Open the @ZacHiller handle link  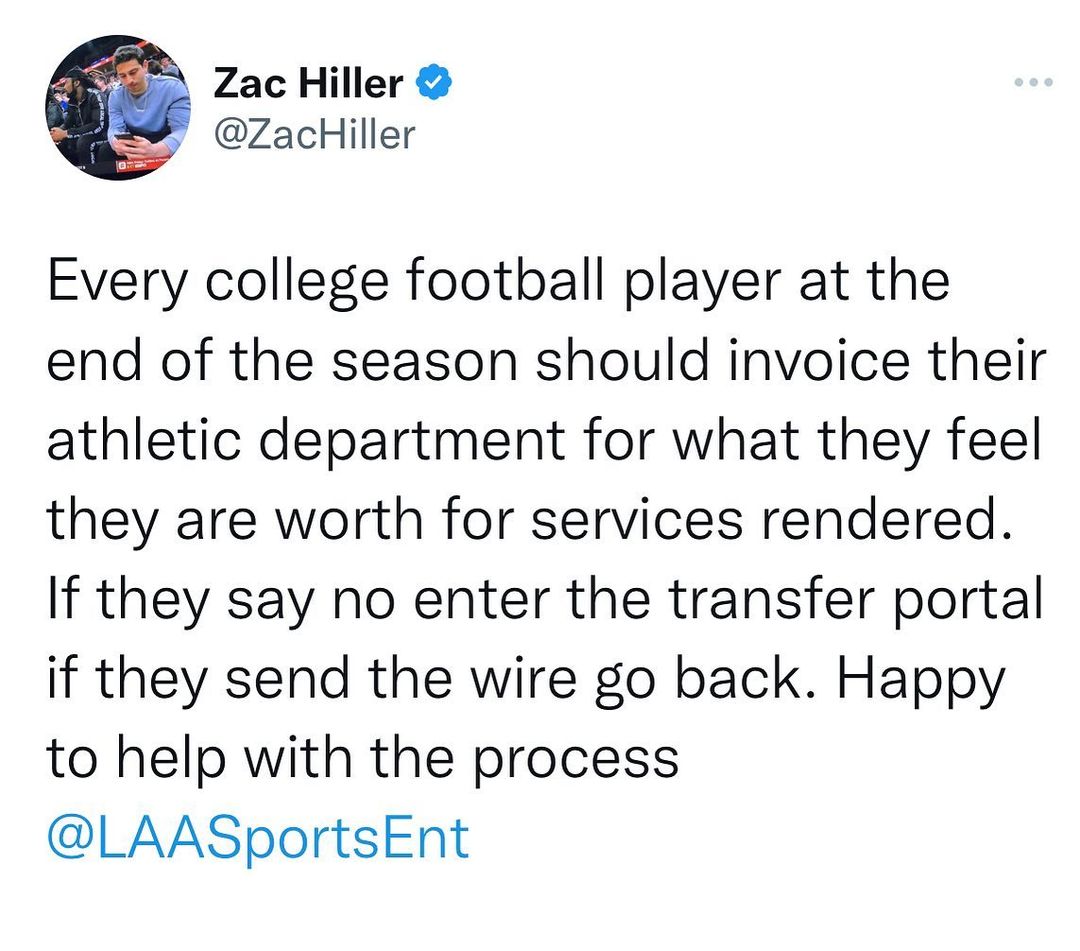pos(314,133)
